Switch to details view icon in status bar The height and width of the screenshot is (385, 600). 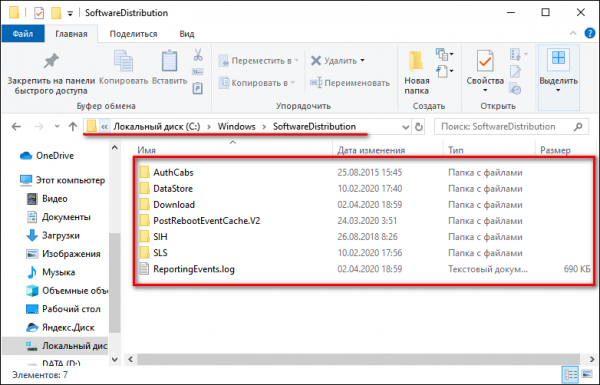[x=570, y=374]
